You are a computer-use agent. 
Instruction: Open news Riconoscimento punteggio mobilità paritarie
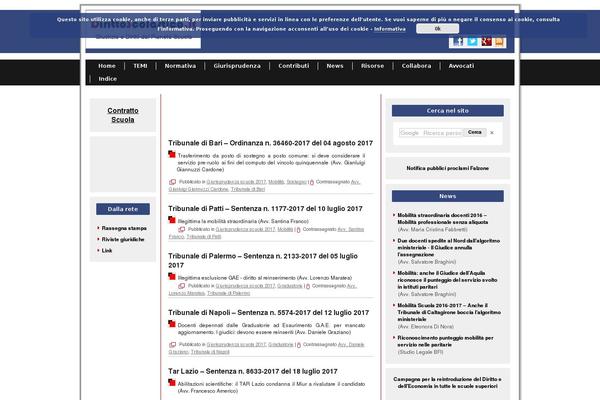pos(445,341)
